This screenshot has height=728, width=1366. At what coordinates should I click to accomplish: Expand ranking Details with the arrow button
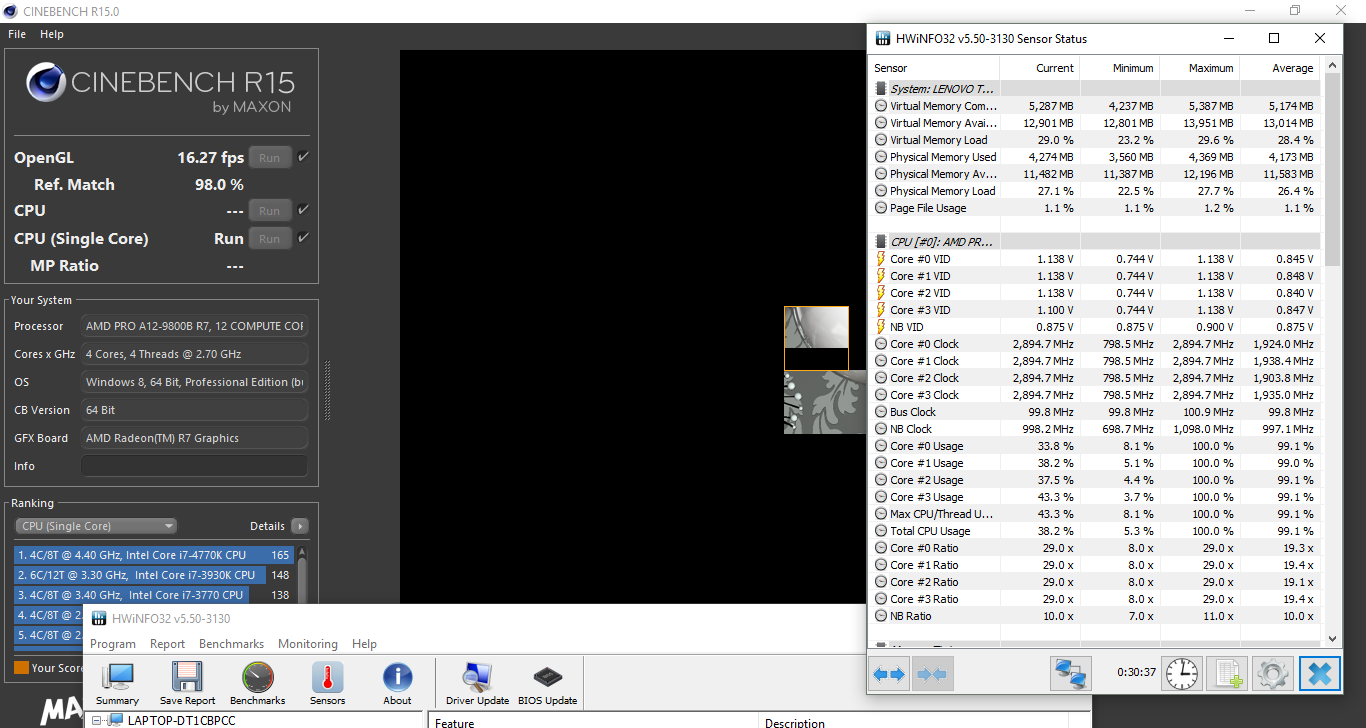[299, 526]
